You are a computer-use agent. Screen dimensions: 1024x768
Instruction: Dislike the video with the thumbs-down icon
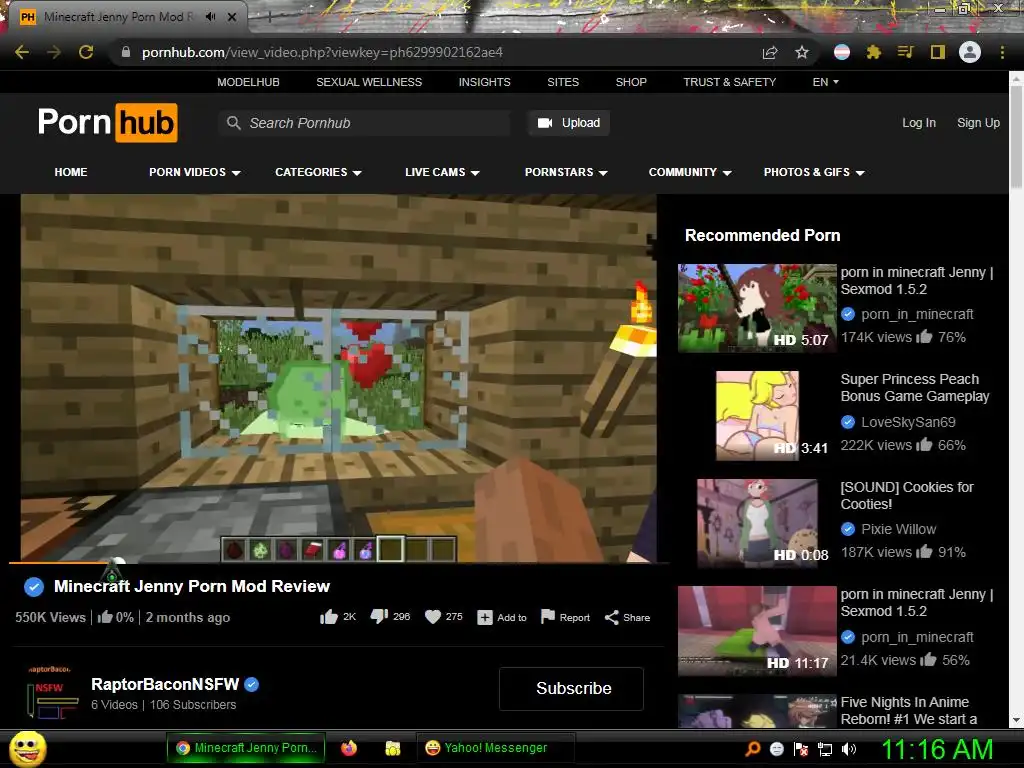(379, 616)
